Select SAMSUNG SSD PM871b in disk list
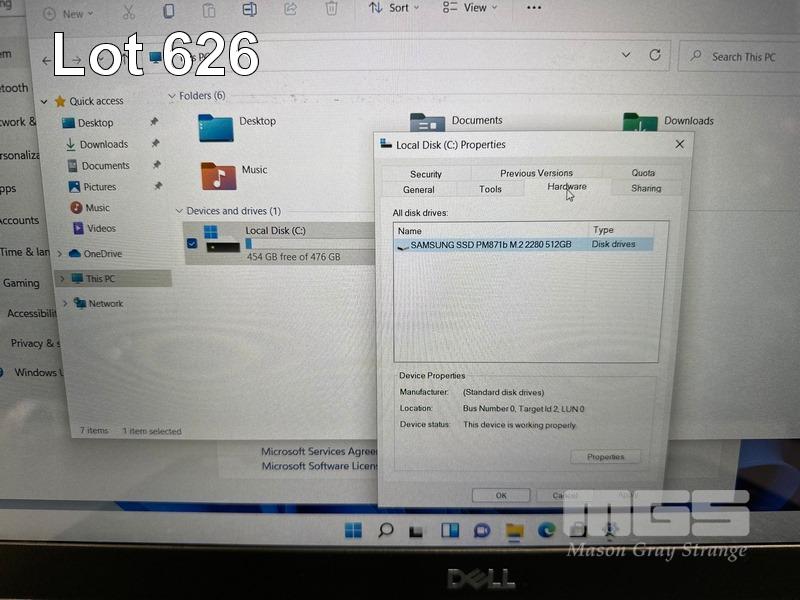 pyautogui.click(x=490, y=244)
